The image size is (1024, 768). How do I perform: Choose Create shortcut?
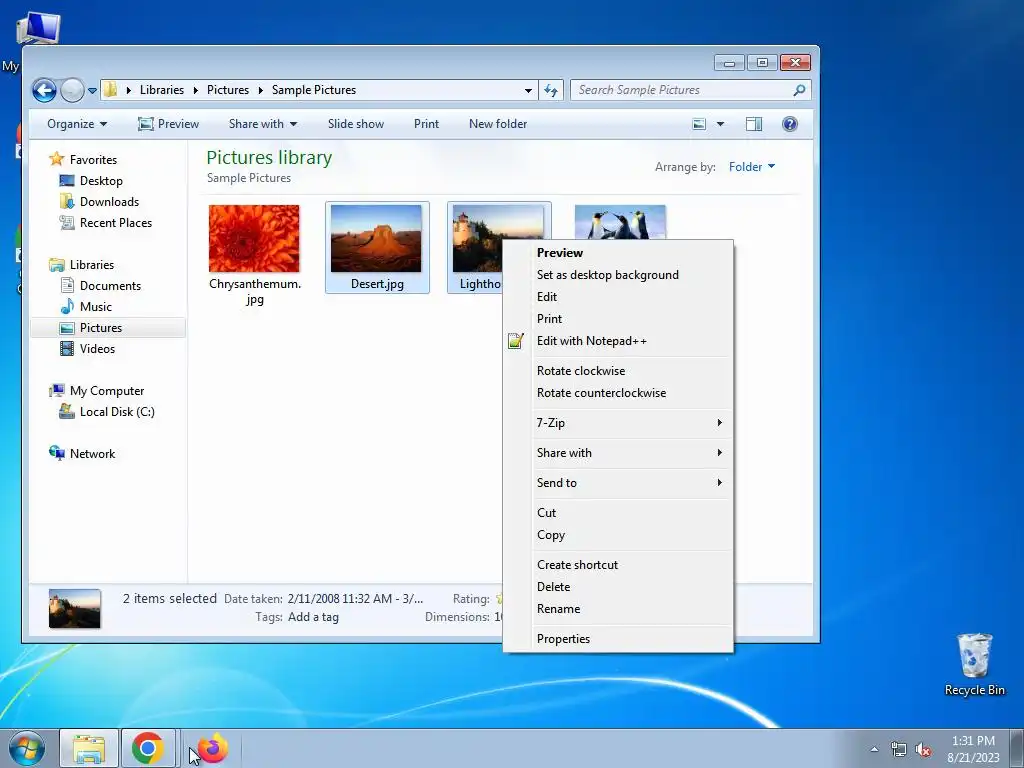pos(618,564)
